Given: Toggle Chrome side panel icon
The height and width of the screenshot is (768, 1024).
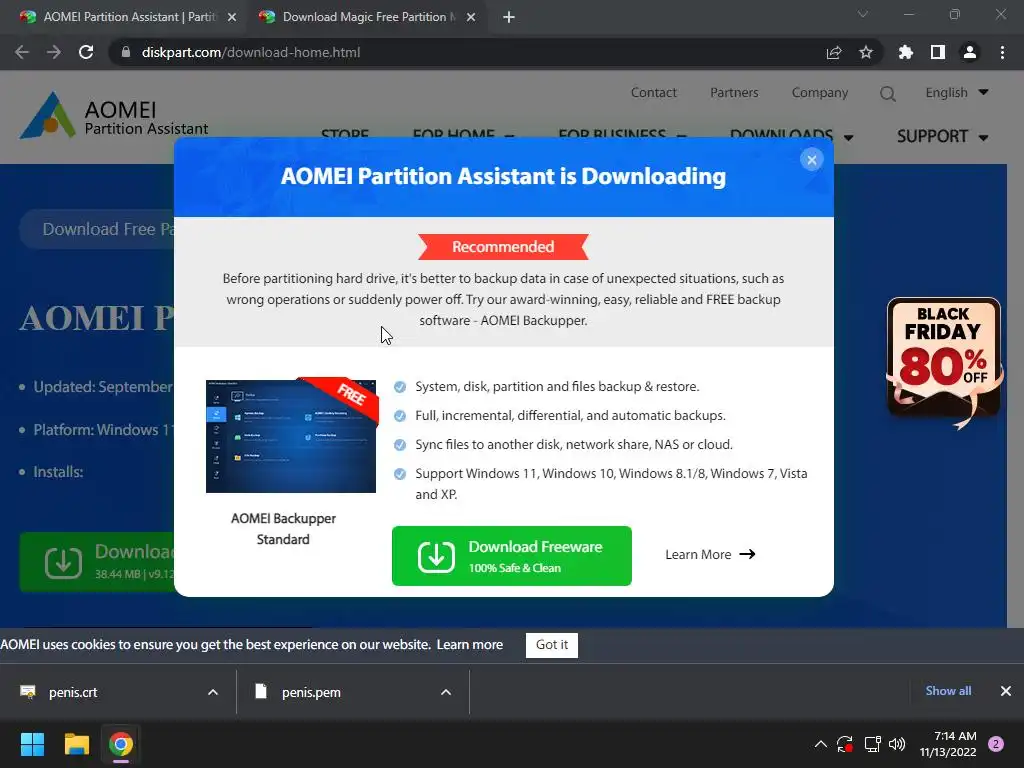Looking at the screenshot, I should (x=938, y=52).
